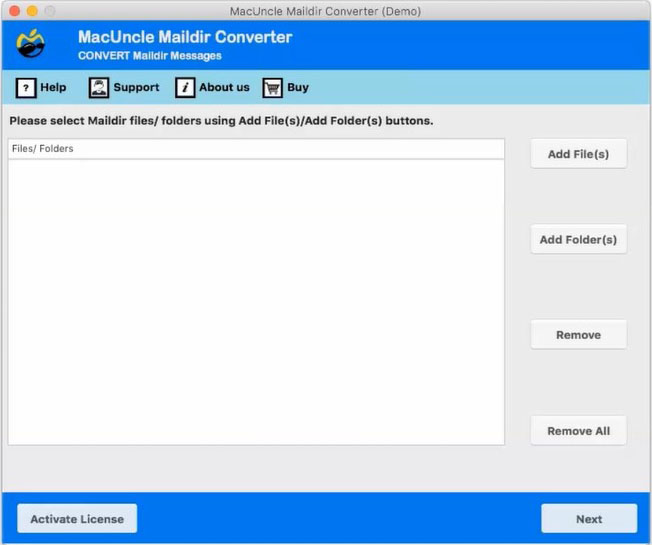Clear the list with Remove All
Viewport: 652px width, 545px height.
pos(578,431)
